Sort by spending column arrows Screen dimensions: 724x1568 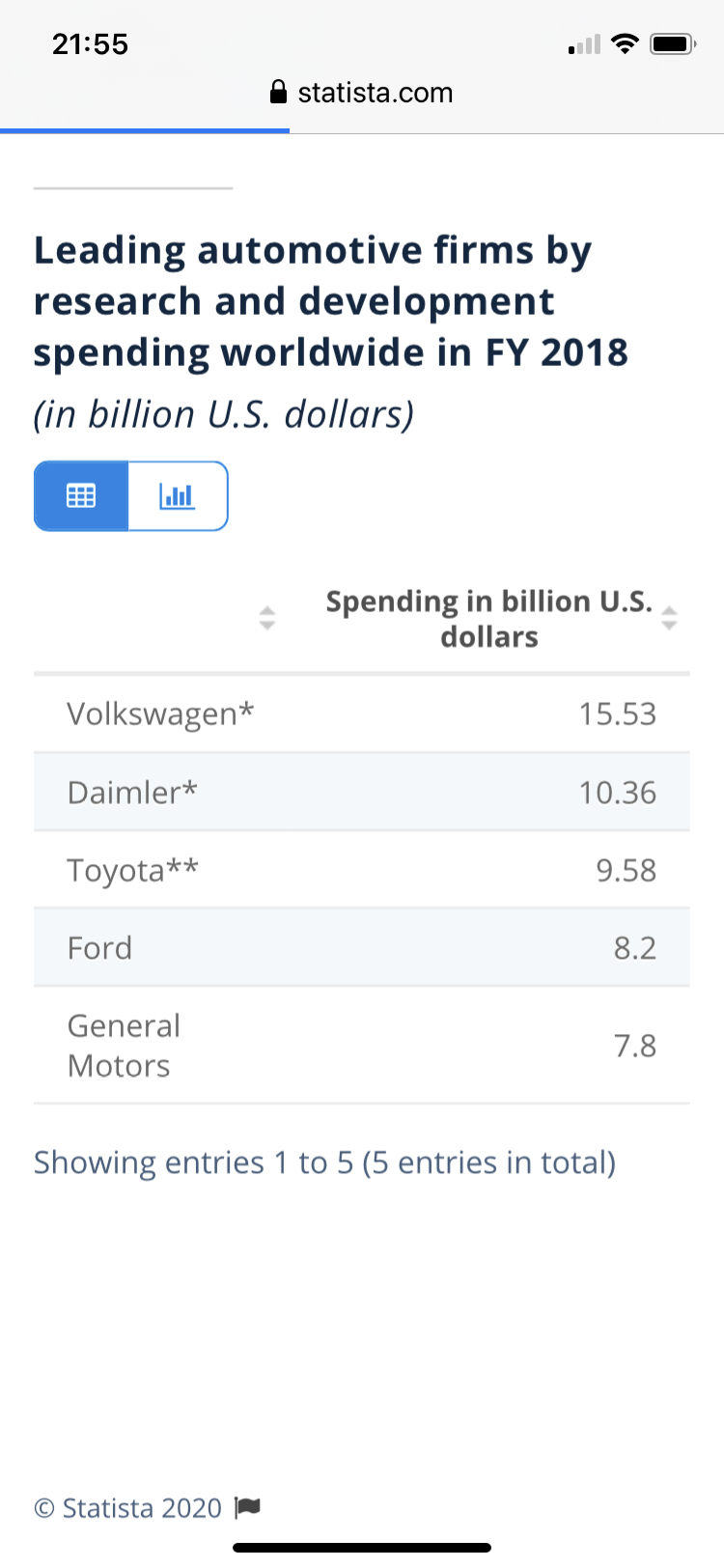click(x=669, y=618)
